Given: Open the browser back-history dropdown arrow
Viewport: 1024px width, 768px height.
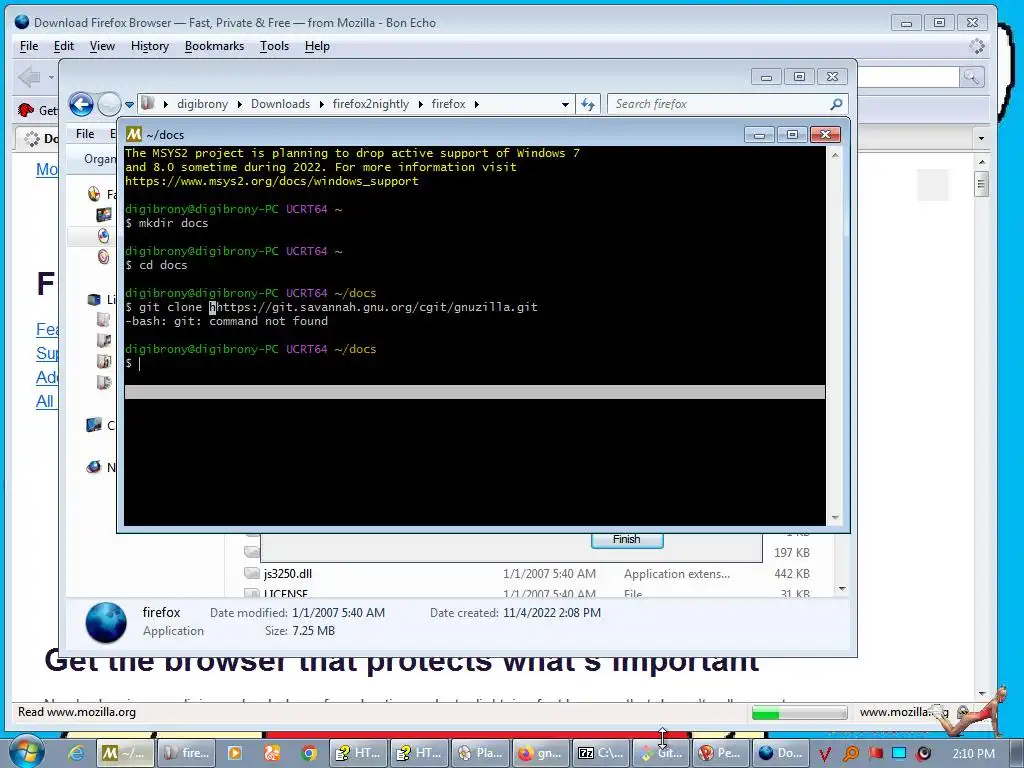Looking at the screenshot, I should click(51, 78).
